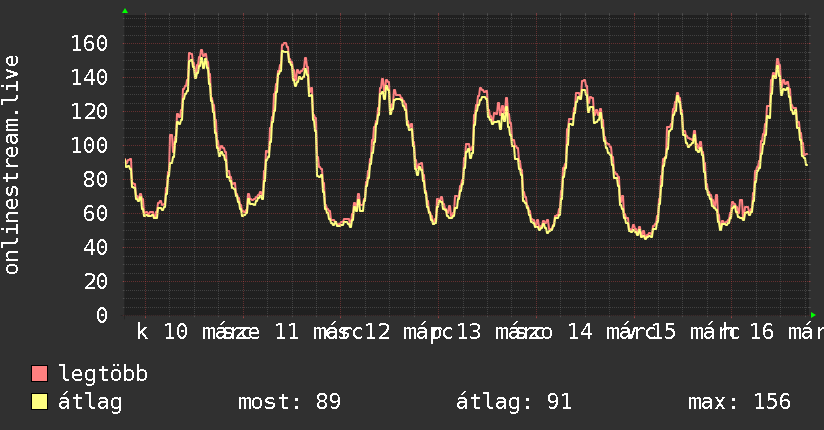Click the onlinestream.live vertical axis title
Image resolution: width=824 pixels, height=430 pixels.
(x=11, y=165)
